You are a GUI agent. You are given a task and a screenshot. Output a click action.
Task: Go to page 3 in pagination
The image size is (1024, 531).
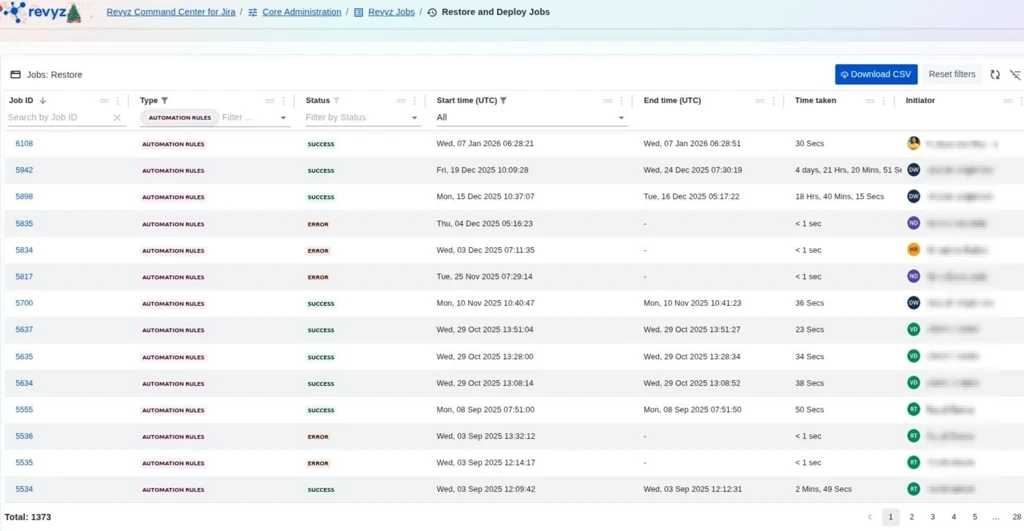pos(933,517)
